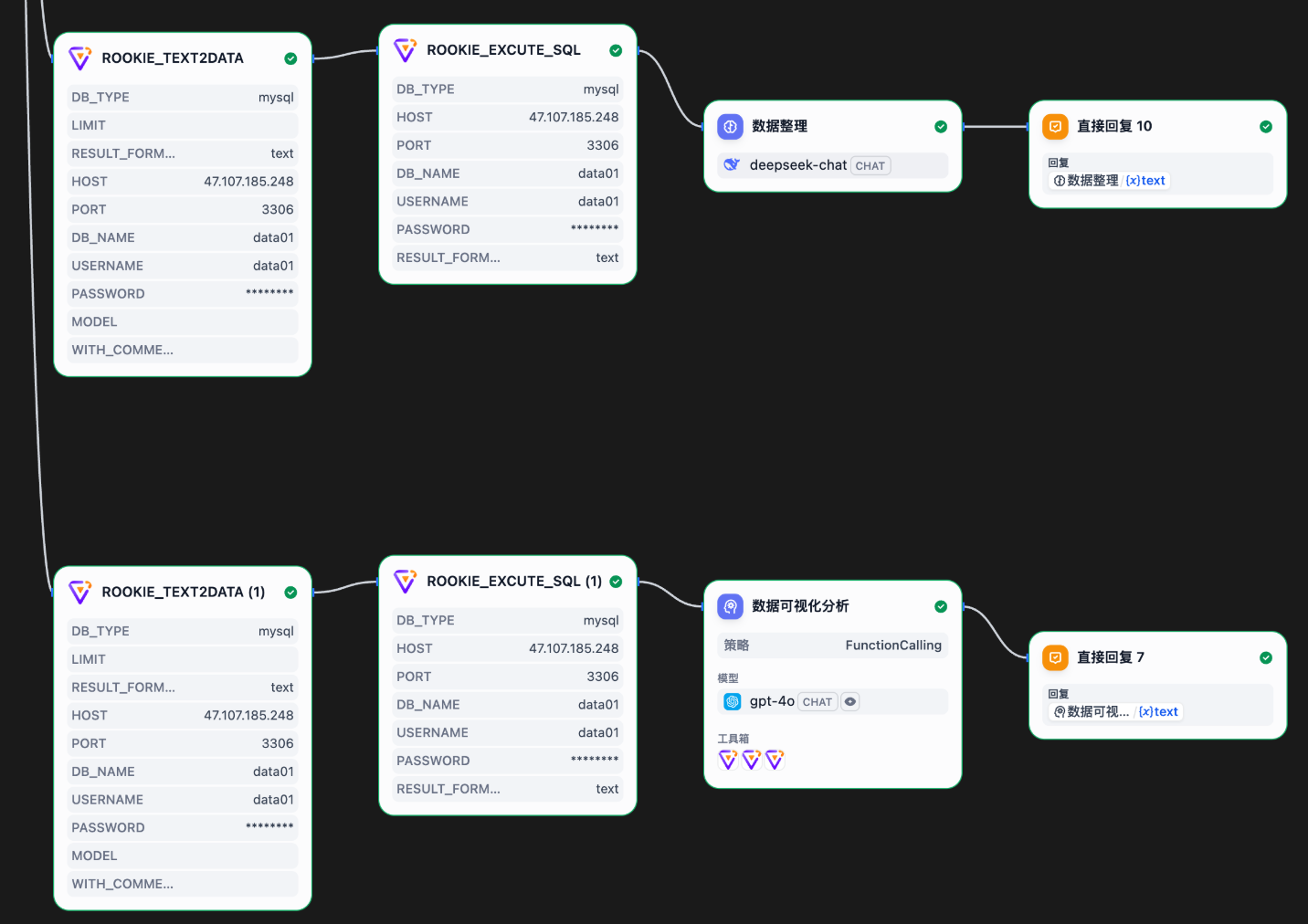
Task: Select the deepseek-chat model row
Action: (833, 165)
